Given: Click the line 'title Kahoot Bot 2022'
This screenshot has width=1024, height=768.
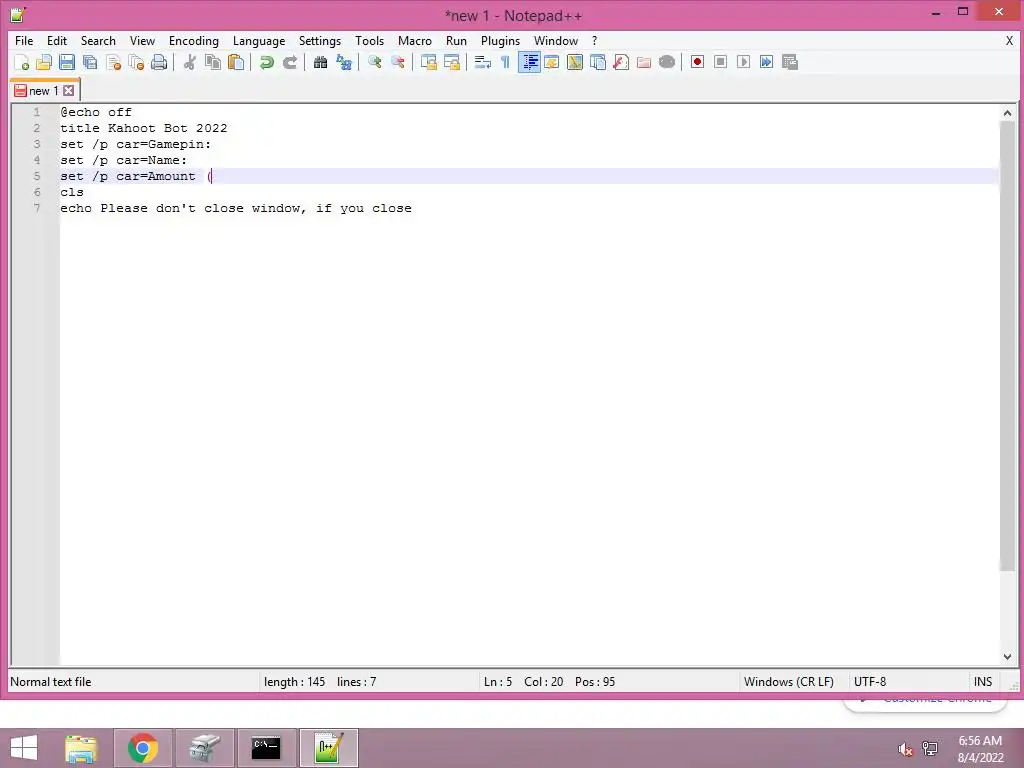Looking at the screenshot, I should click(x=144, y=128).
